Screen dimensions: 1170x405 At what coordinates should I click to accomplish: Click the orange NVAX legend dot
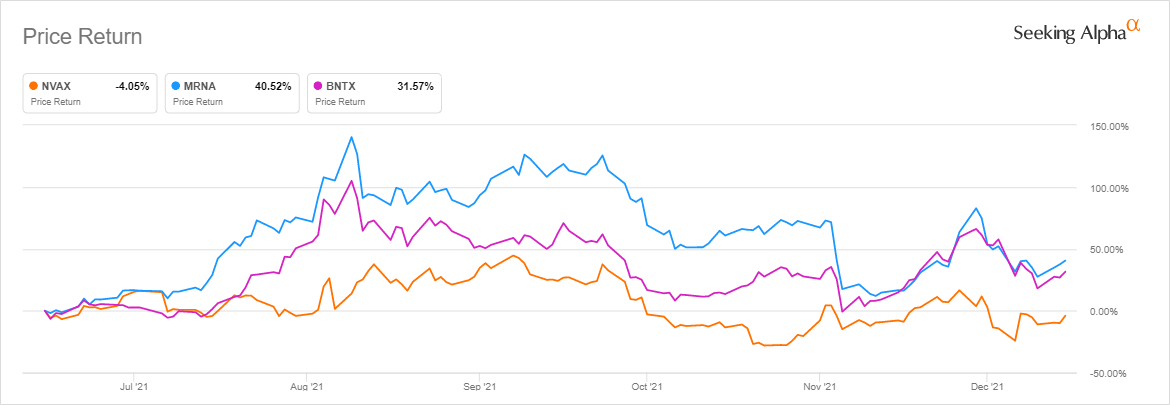click(35, 87)
